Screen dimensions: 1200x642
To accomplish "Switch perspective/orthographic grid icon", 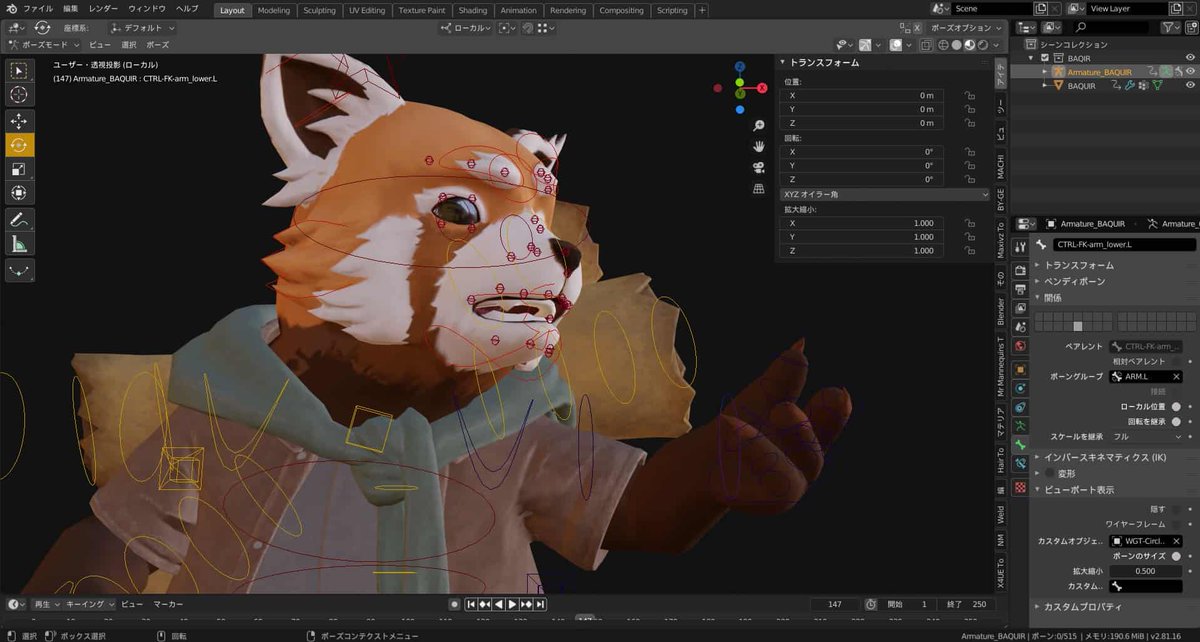I will [x=759, y=188].
